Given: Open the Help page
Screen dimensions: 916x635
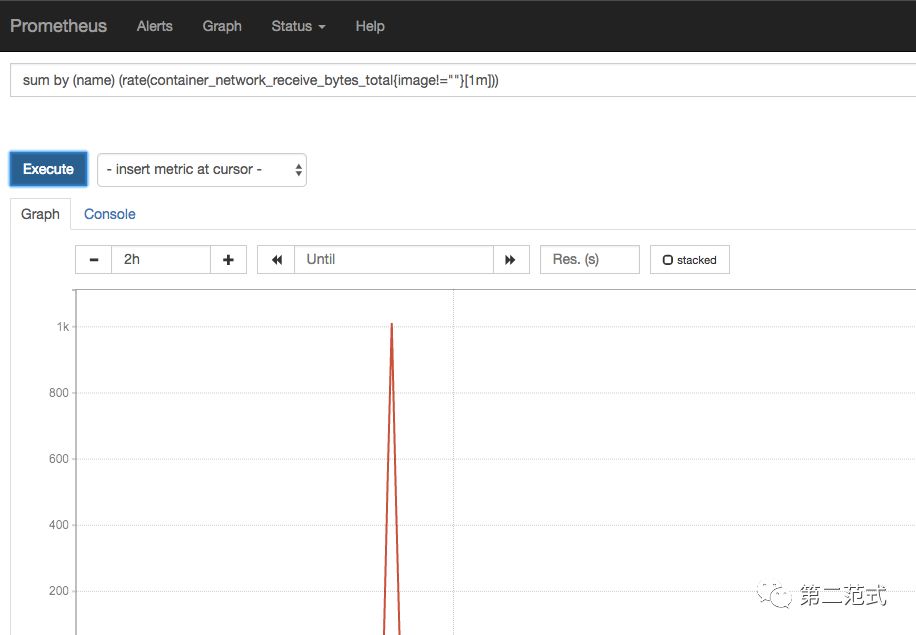Looking at the screenshot, I should click(370, 26).
